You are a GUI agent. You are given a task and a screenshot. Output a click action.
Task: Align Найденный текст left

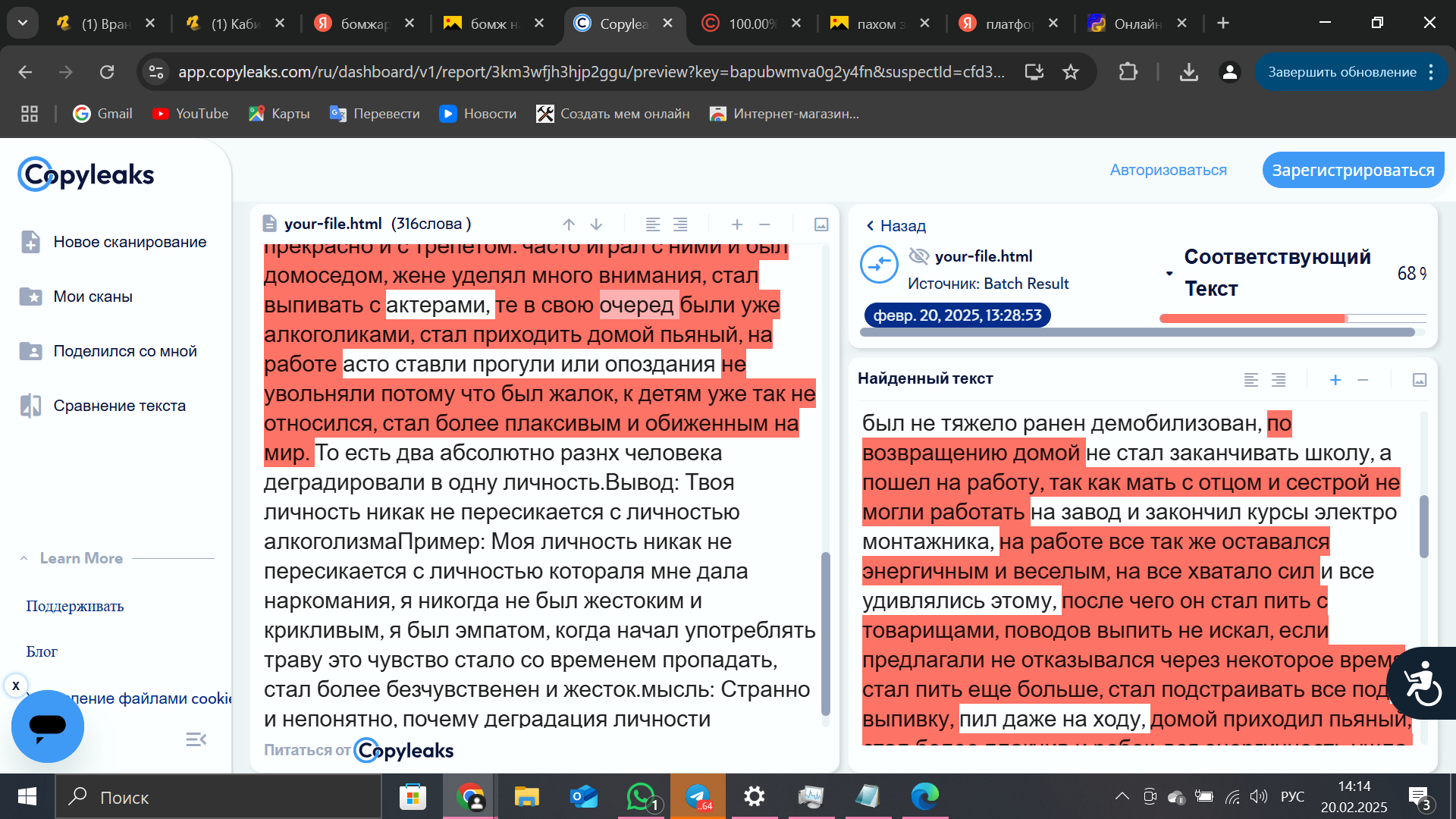[1251, 380]
